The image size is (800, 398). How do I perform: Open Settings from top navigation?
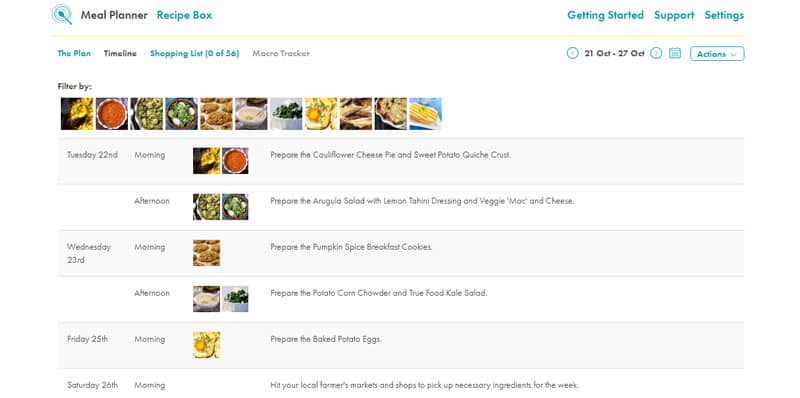(x=724, y=15)
